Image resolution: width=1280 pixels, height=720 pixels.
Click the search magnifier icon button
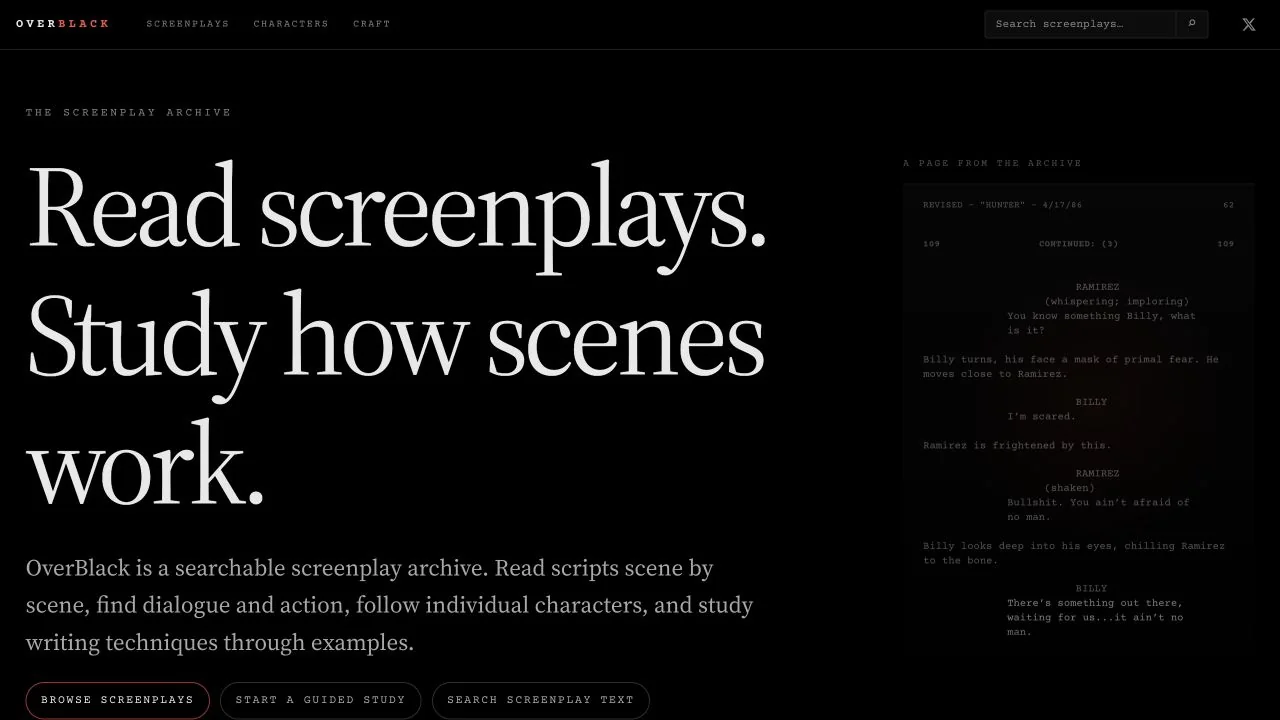point(1192,24)
